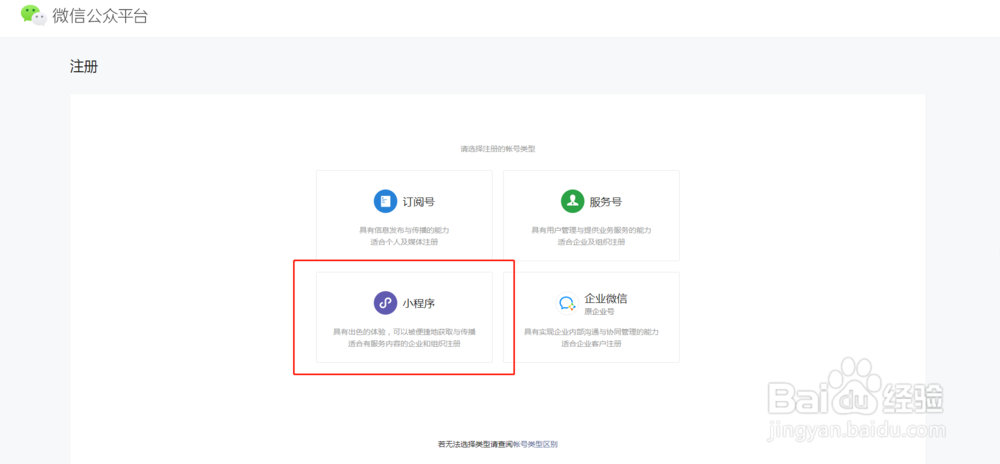Screen dimensions: 1000x464
Task: Click the 企业微信 chat bubble icon
Action: (568, 303)
